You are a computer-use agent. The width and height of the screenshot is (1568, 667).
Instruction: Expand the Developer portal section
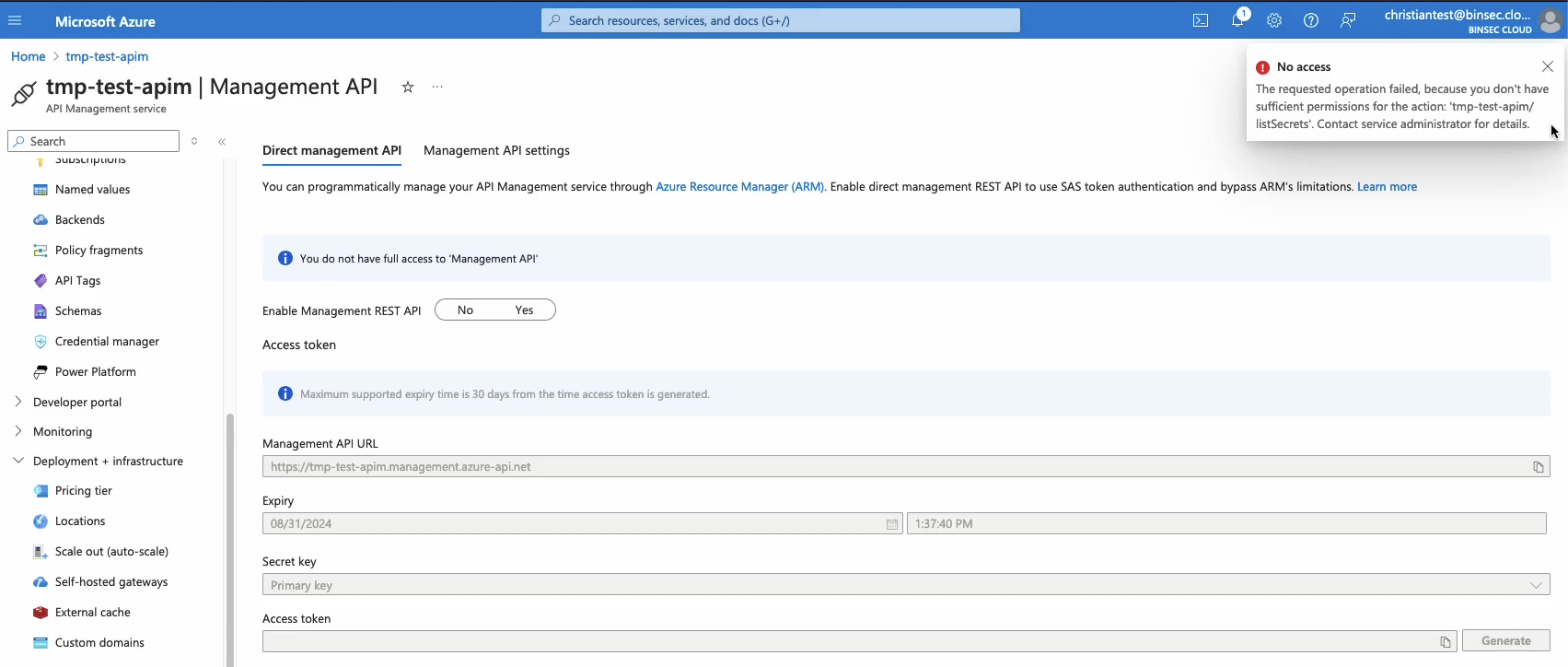click(18, 402)
